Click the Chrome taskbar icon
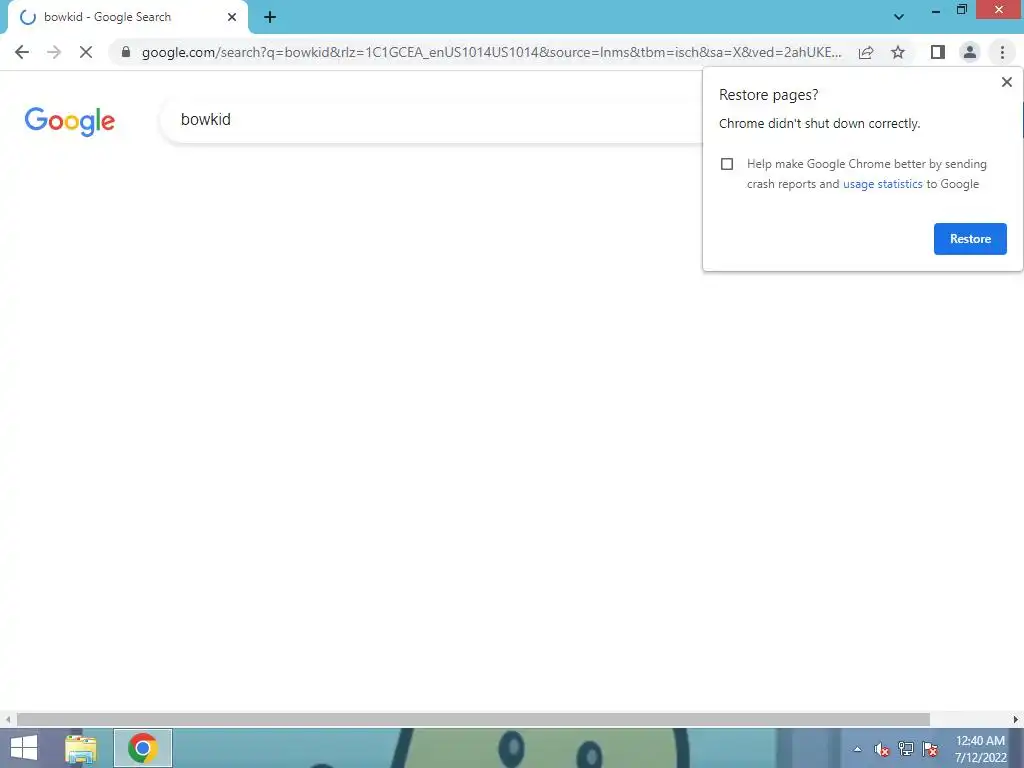The width and height of the screenshot is (1024, 768). (x=143, y=748)
